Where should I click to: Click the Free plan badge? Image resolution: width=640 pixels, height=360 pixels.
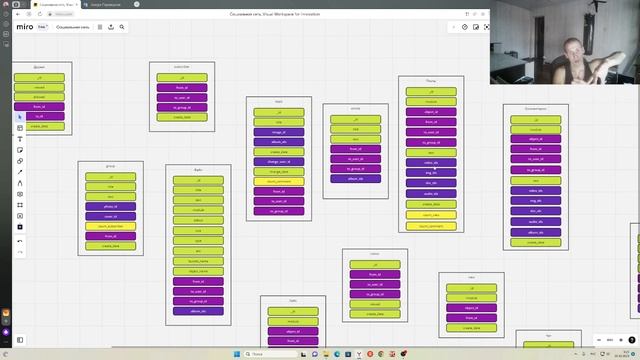pos(42,27)
